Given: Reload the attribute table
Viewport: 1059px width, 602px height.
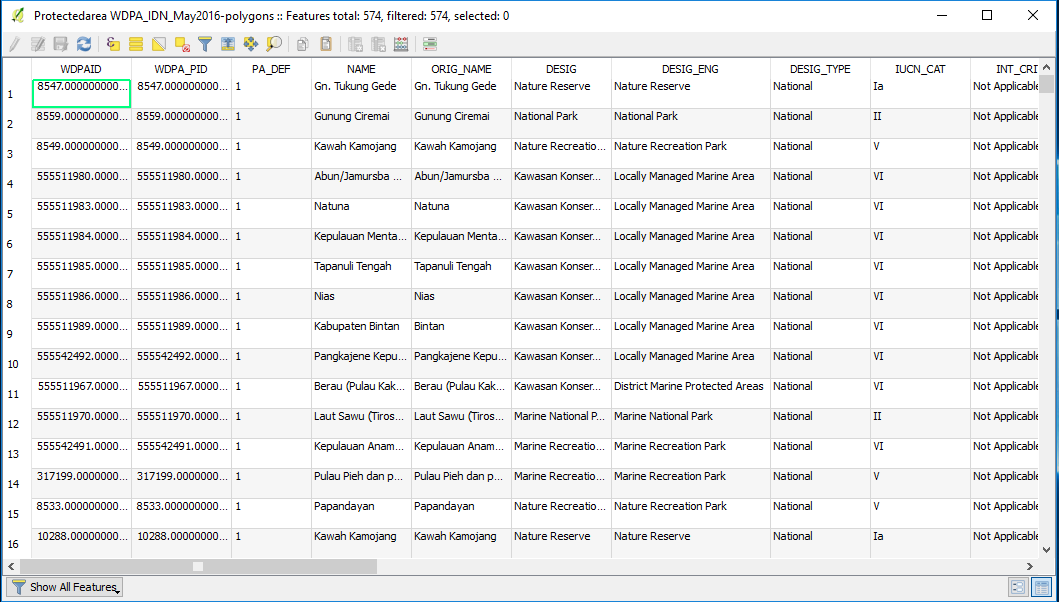Looking at the screenshot, I should [84, 45].
